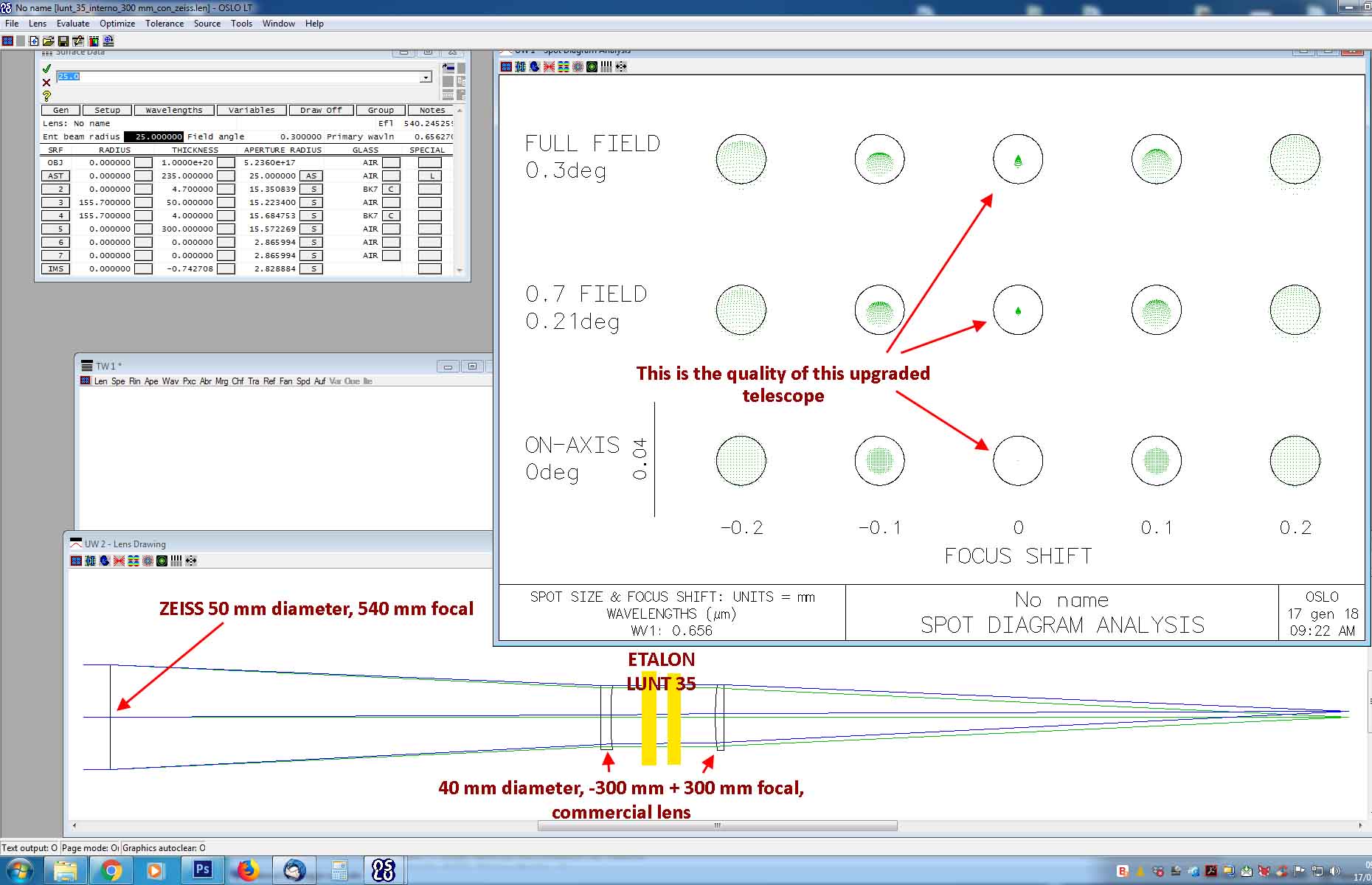Open the Lens menu

pyautogui.click(x=38, y=24)
